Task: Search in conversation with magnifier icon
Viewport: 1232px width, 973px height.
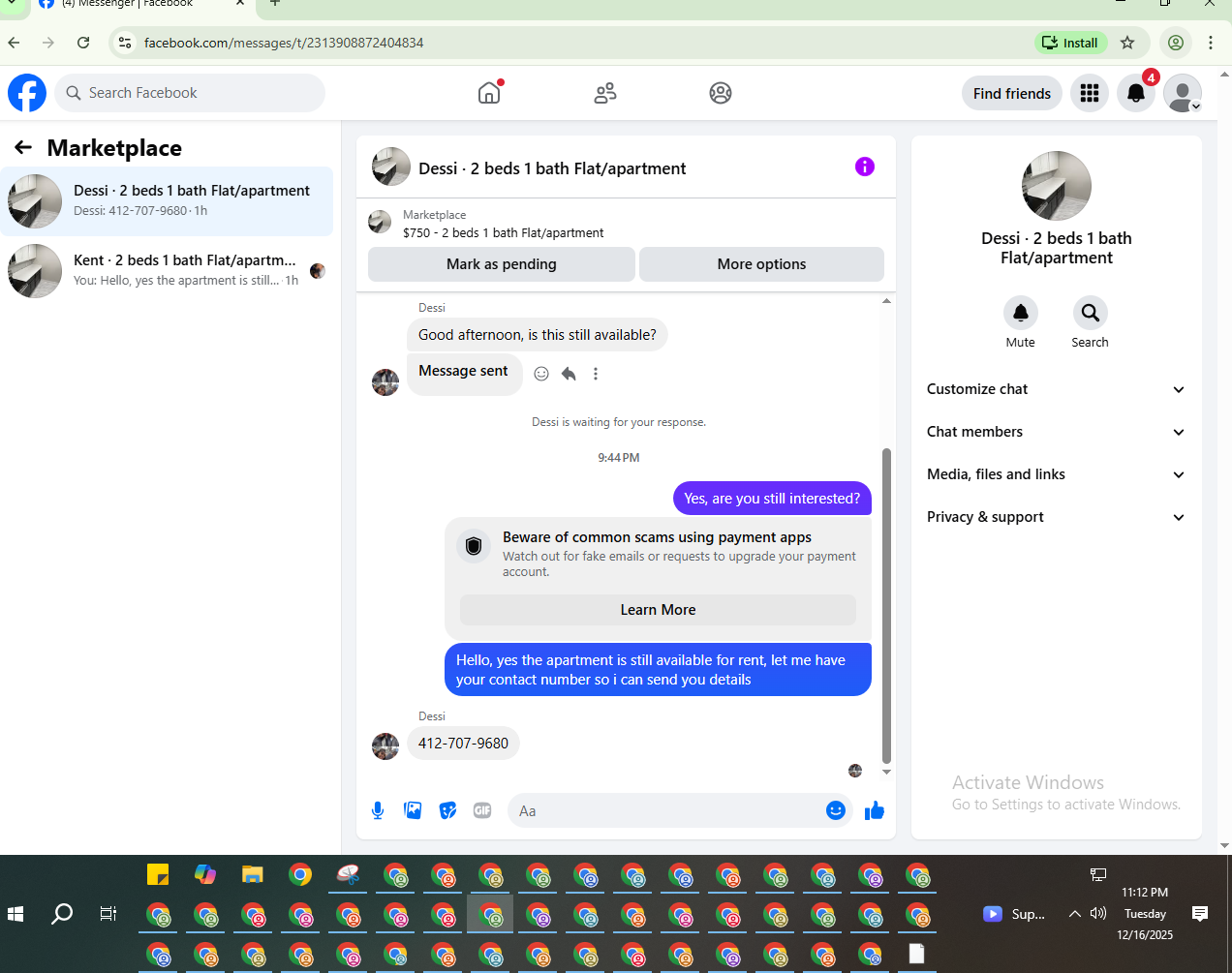Action: (x=1091, y=313)
